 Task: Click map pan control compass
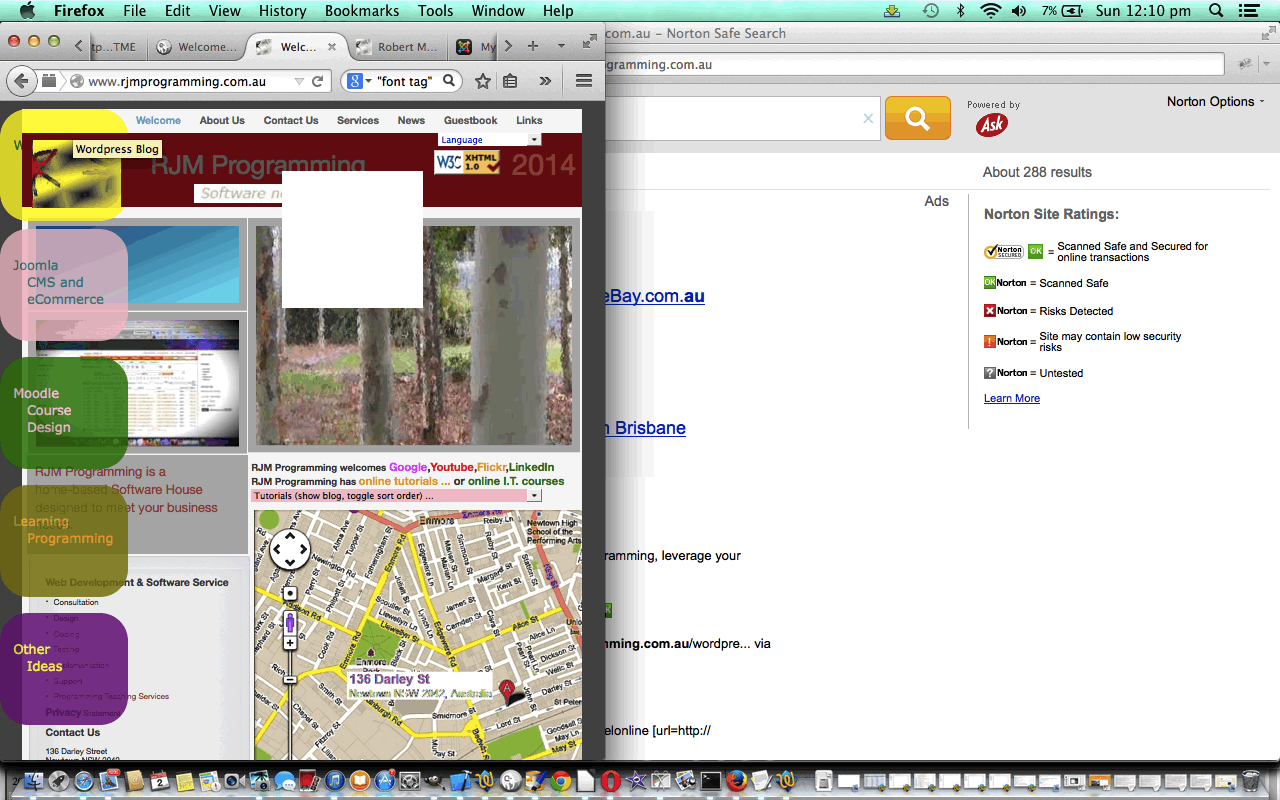[290, 549]
